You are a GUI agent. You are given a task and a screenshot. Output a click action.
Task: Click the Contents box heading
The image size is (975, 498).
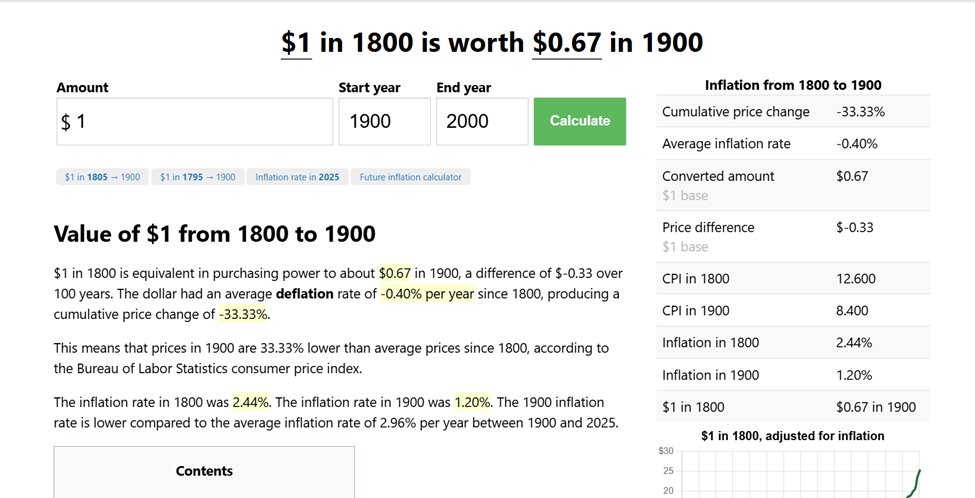(x=204, y=471)
